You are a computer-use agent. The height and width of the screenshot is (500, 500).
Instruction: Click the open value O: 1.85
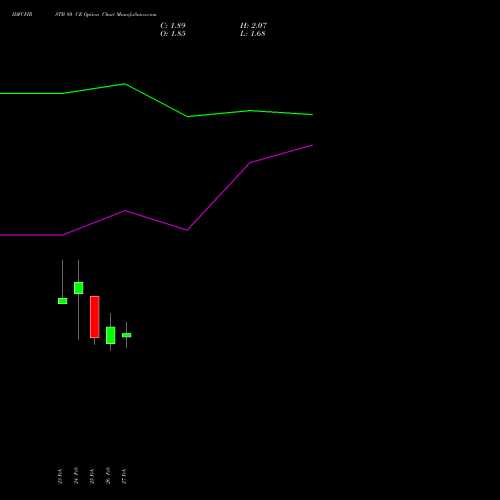(x=173, y=34)
